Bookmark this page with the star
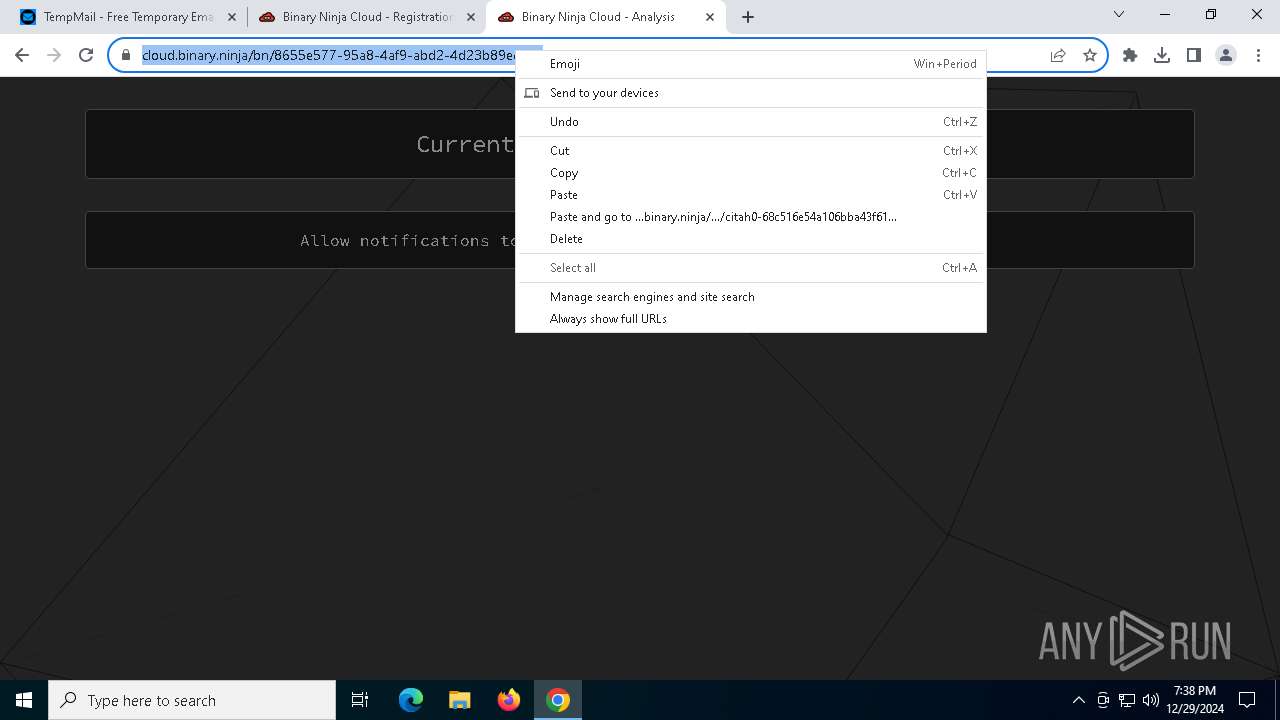1280x720 pixels. tap(1090, 56)
